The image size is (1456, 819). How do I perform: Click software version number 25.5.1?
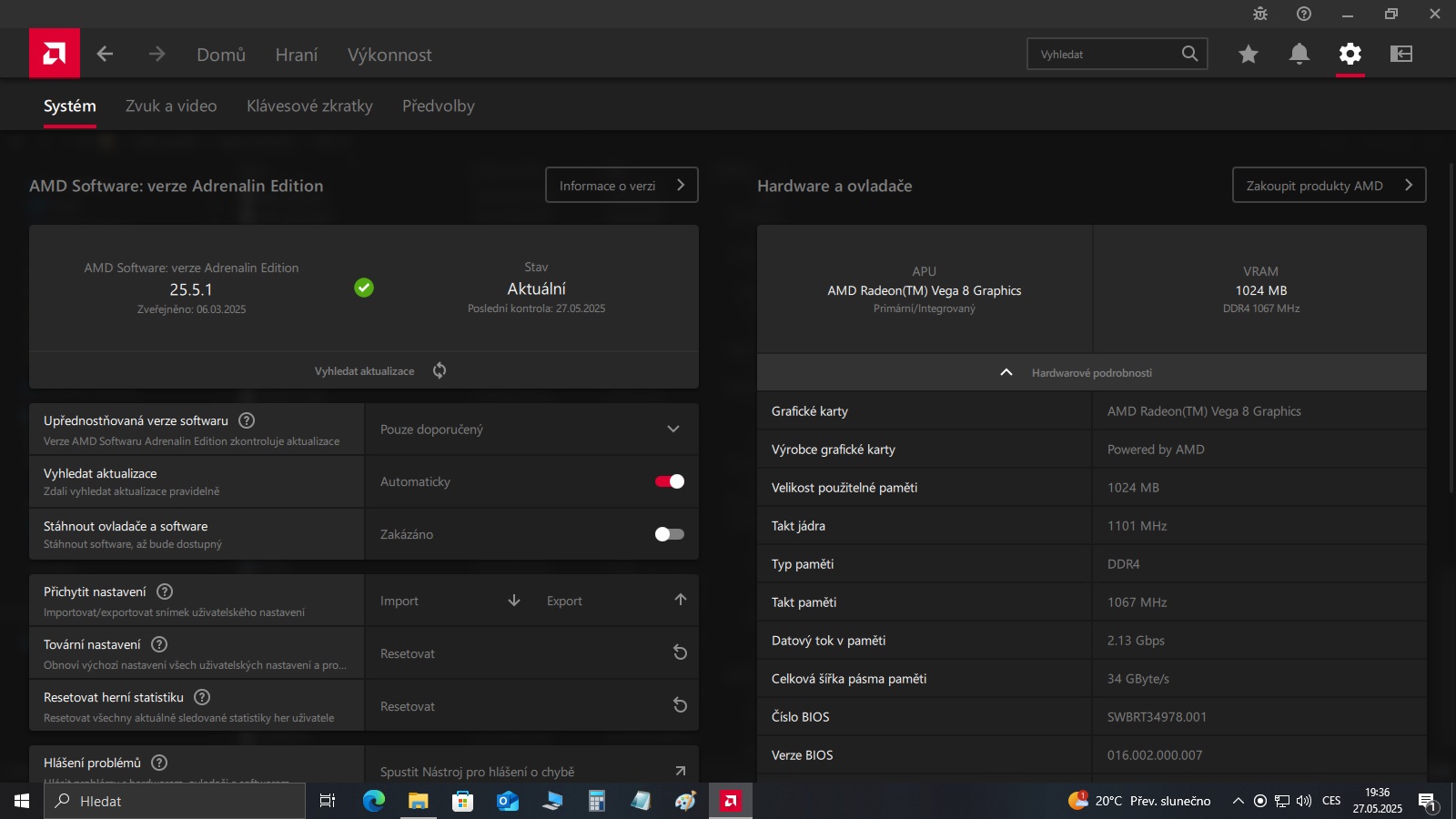point(191,289)
